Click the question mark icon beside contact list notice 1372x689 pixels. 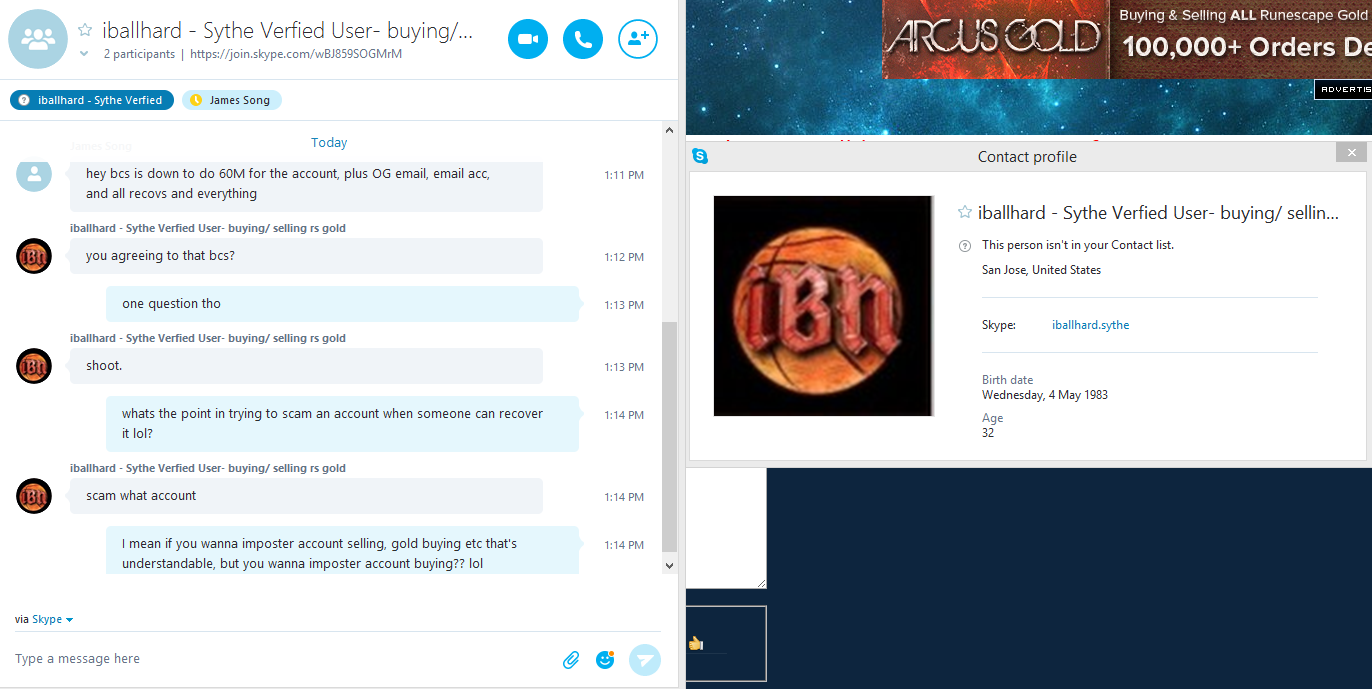point(964,245)
